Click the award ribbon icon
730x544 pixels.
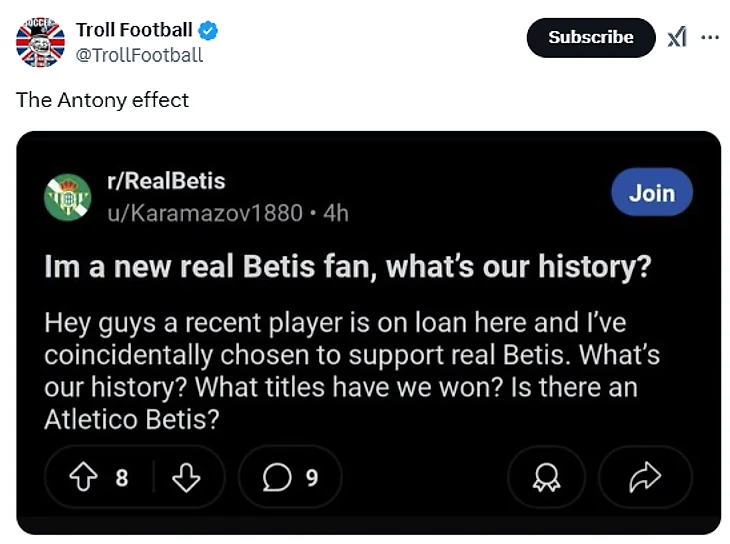click(546, 478)
